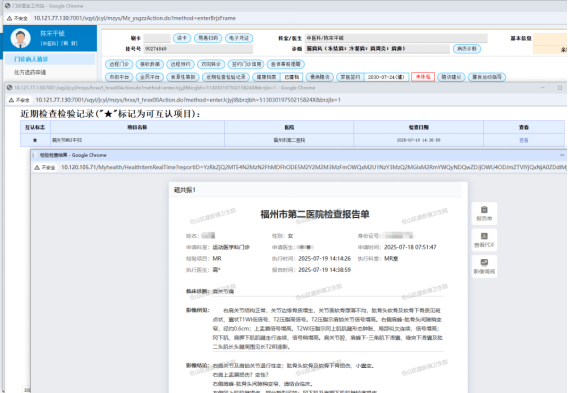Click the 签约门诊信息 button
This screenshot has width=568, height=393.
pyautogui.click(x=246, y=64)
